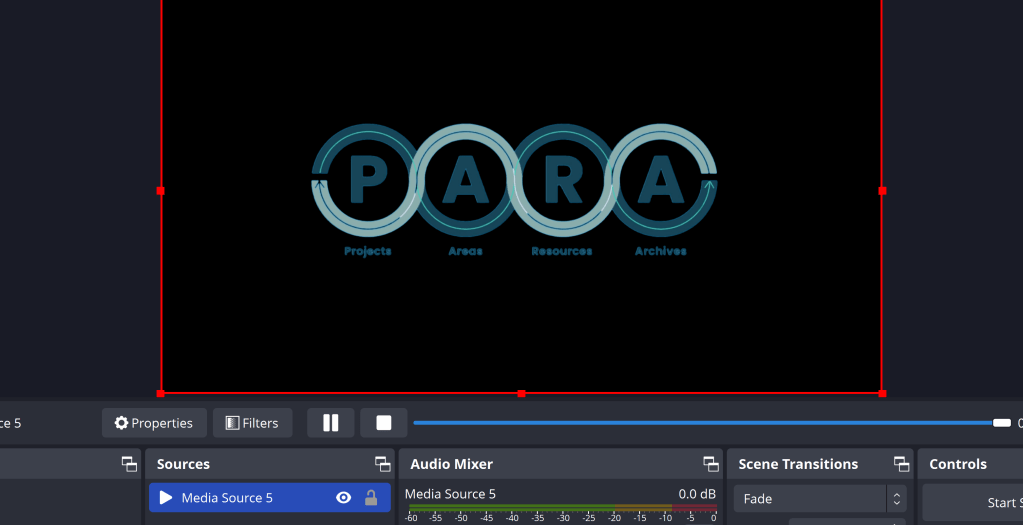Undock the Audio Mixer panel
The width and height of the screenshot is (1023, 525).
710,464
